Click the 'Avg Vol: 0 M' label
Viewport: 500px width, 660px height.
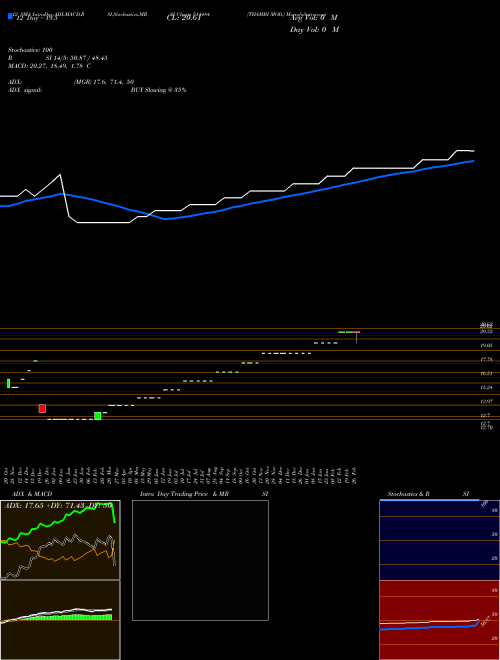click(x=314, y=18)
